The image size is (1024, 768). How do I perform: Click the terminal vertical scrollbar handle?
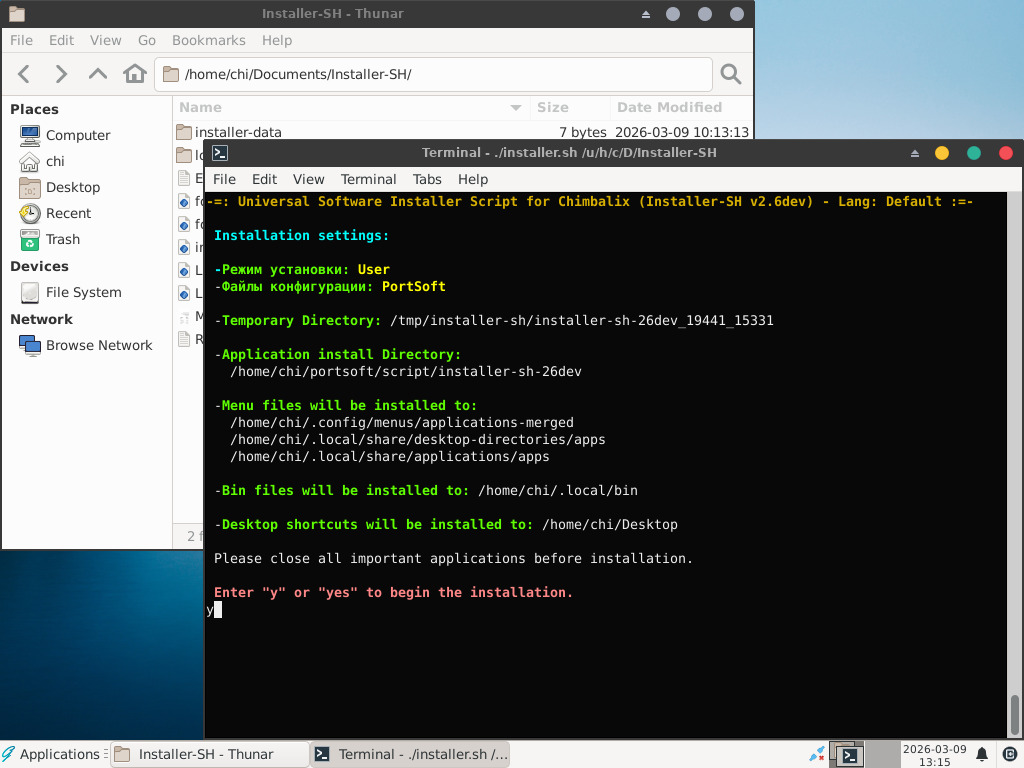click(1015, 714)
